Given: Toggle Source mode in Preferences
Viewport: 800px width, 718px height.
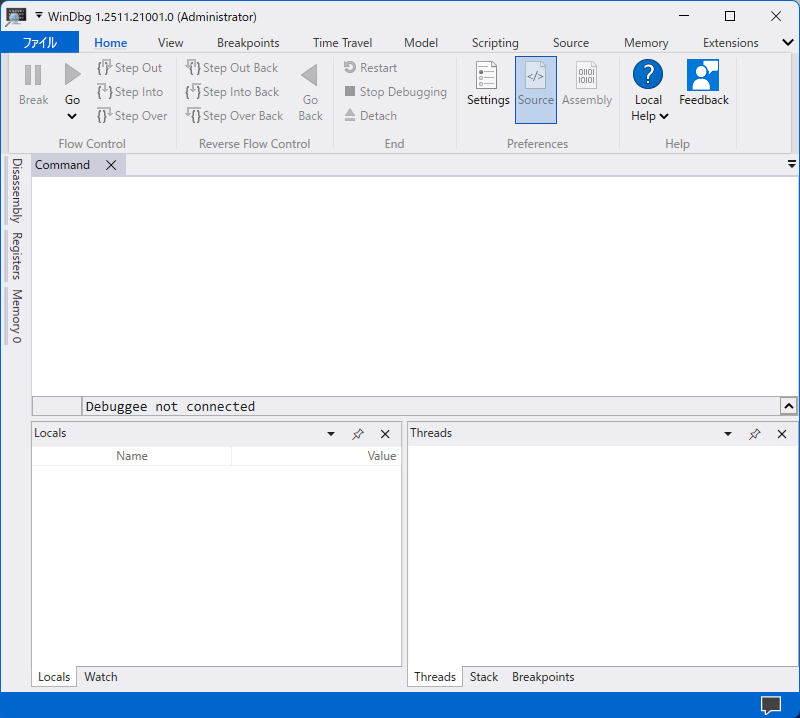Looking at the screenshot, I should (x=536, y=90).
